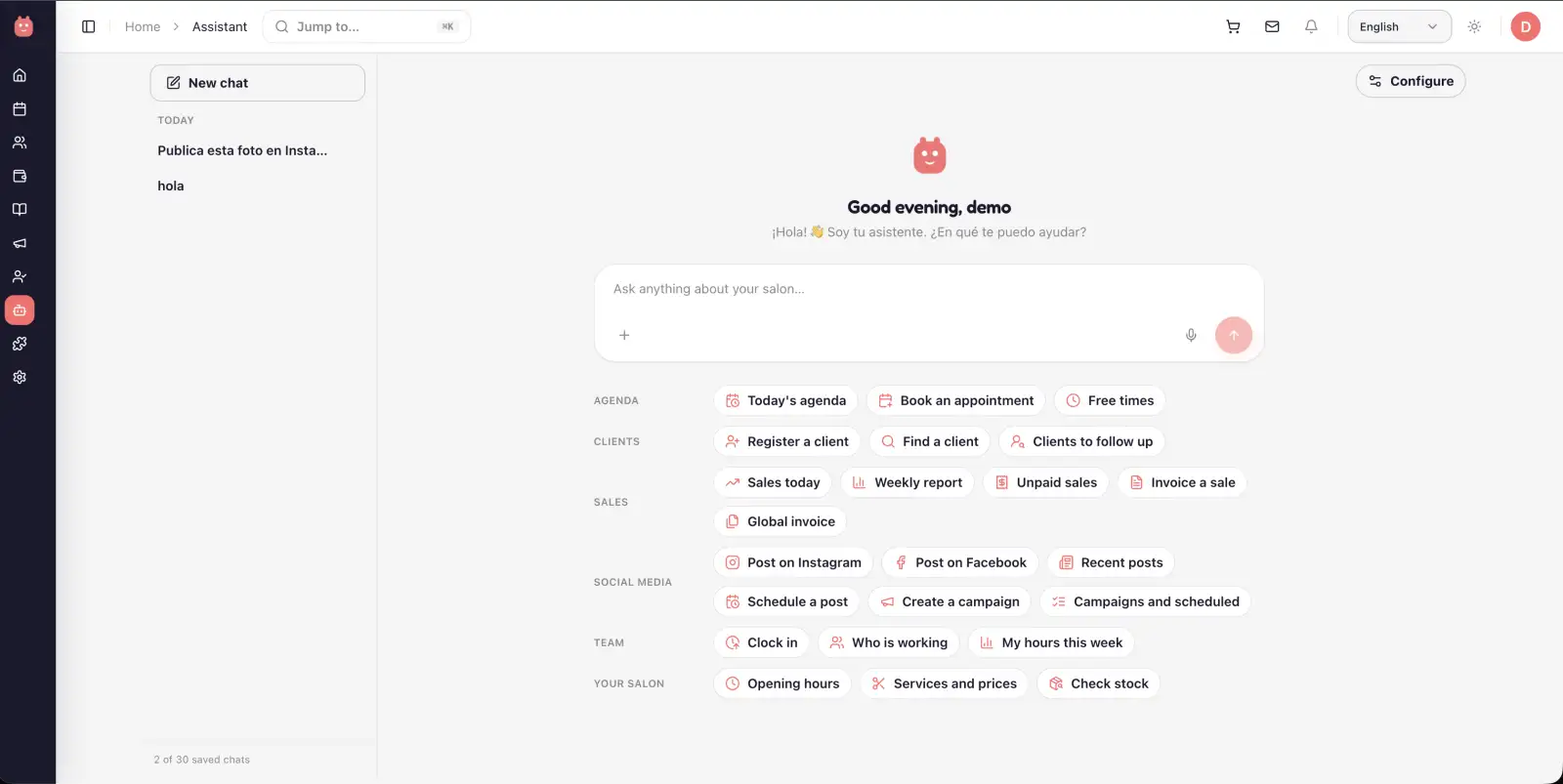Select the Who is working chip
Image resolution: width=1563 pixels, height=784 pixels.
point(889,642)
